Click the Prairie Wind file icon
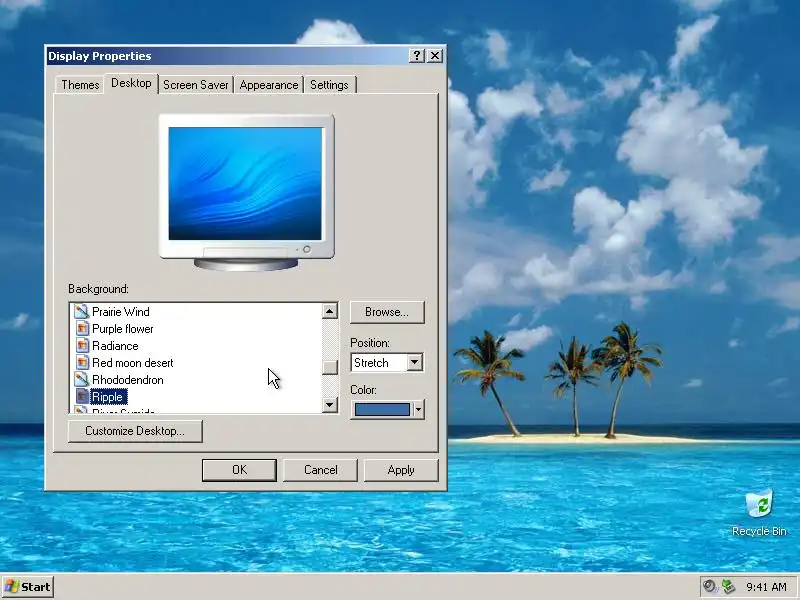Viewport: 800px width, 600px height. [82, 311]
